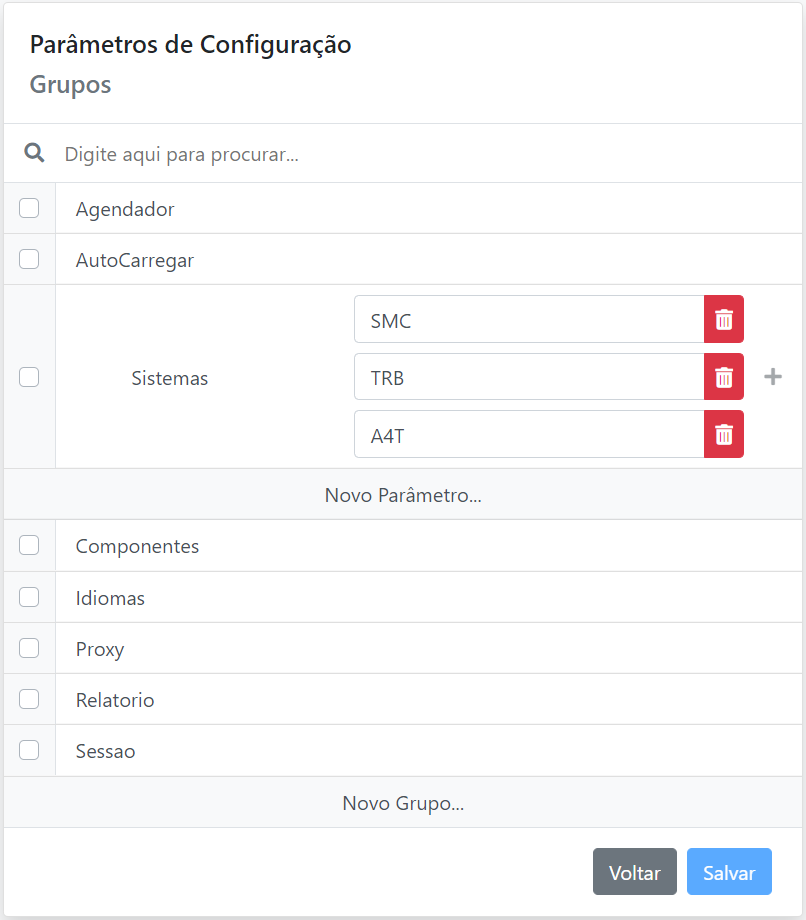Go back with the Voltar button
This screenshot has width=806, height=920.
click(x=634, y=872)
